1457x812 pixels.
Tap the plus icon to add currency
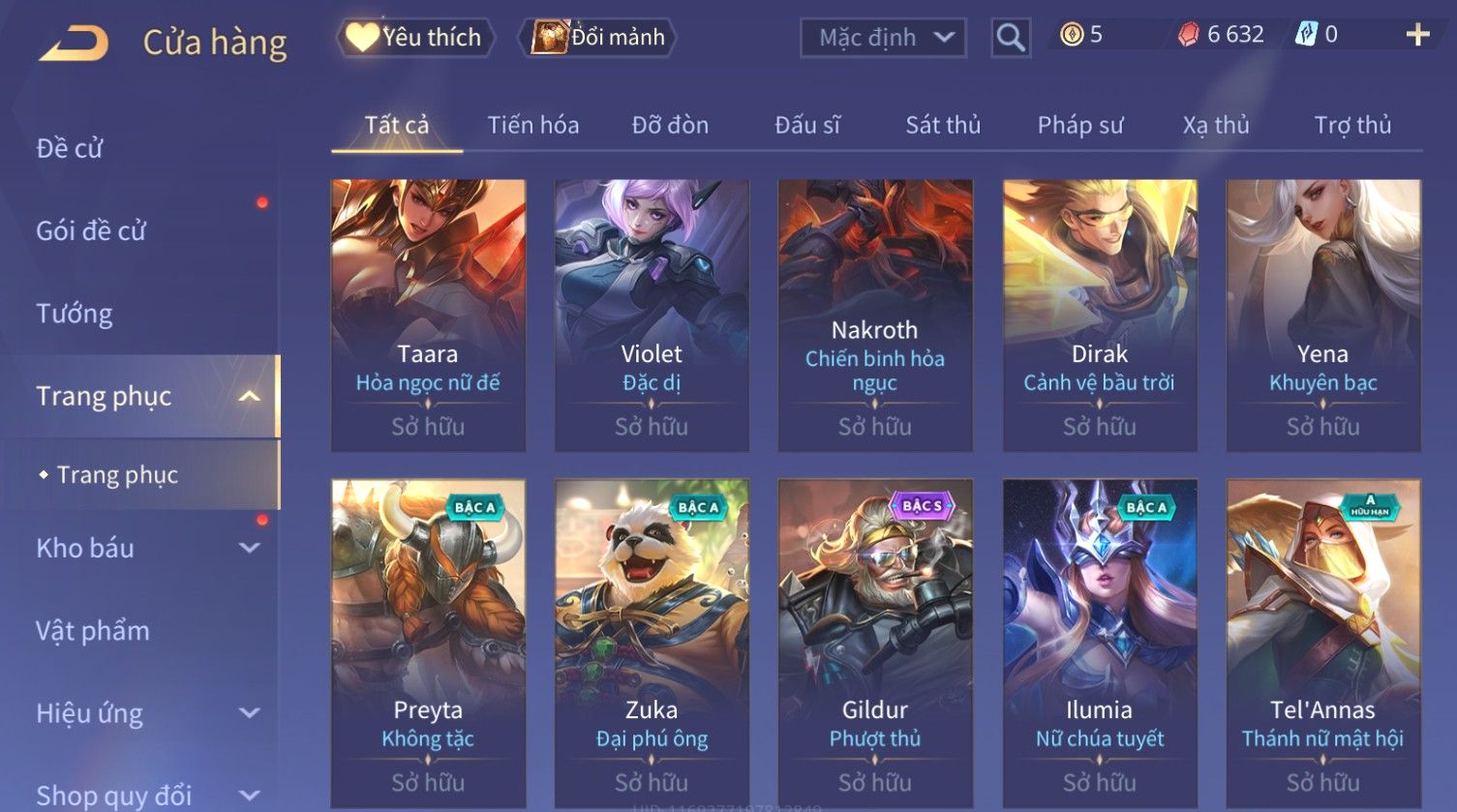tap(1417, 36)
